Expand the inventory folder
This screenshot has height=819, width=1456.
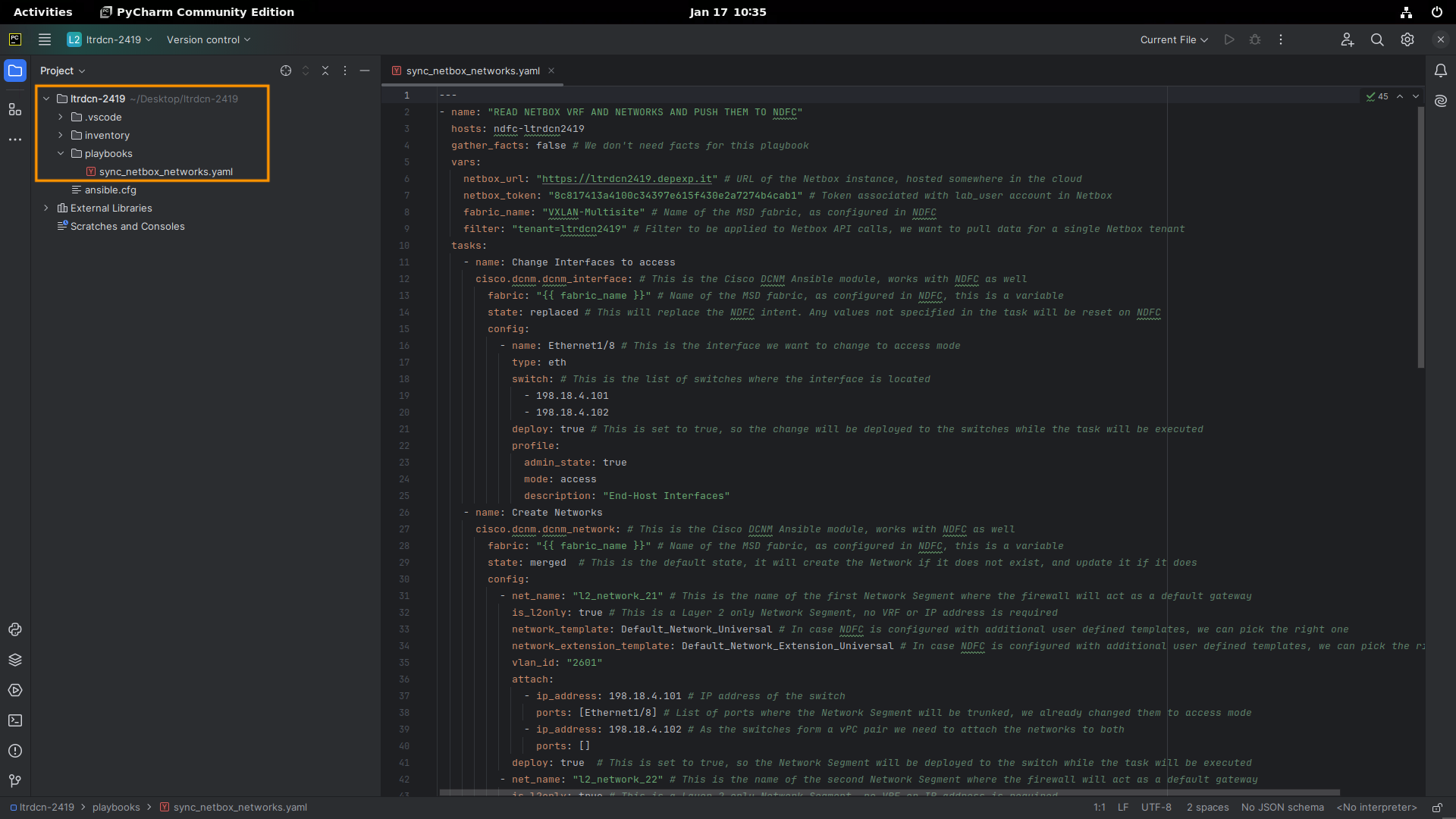click(61, 135)
